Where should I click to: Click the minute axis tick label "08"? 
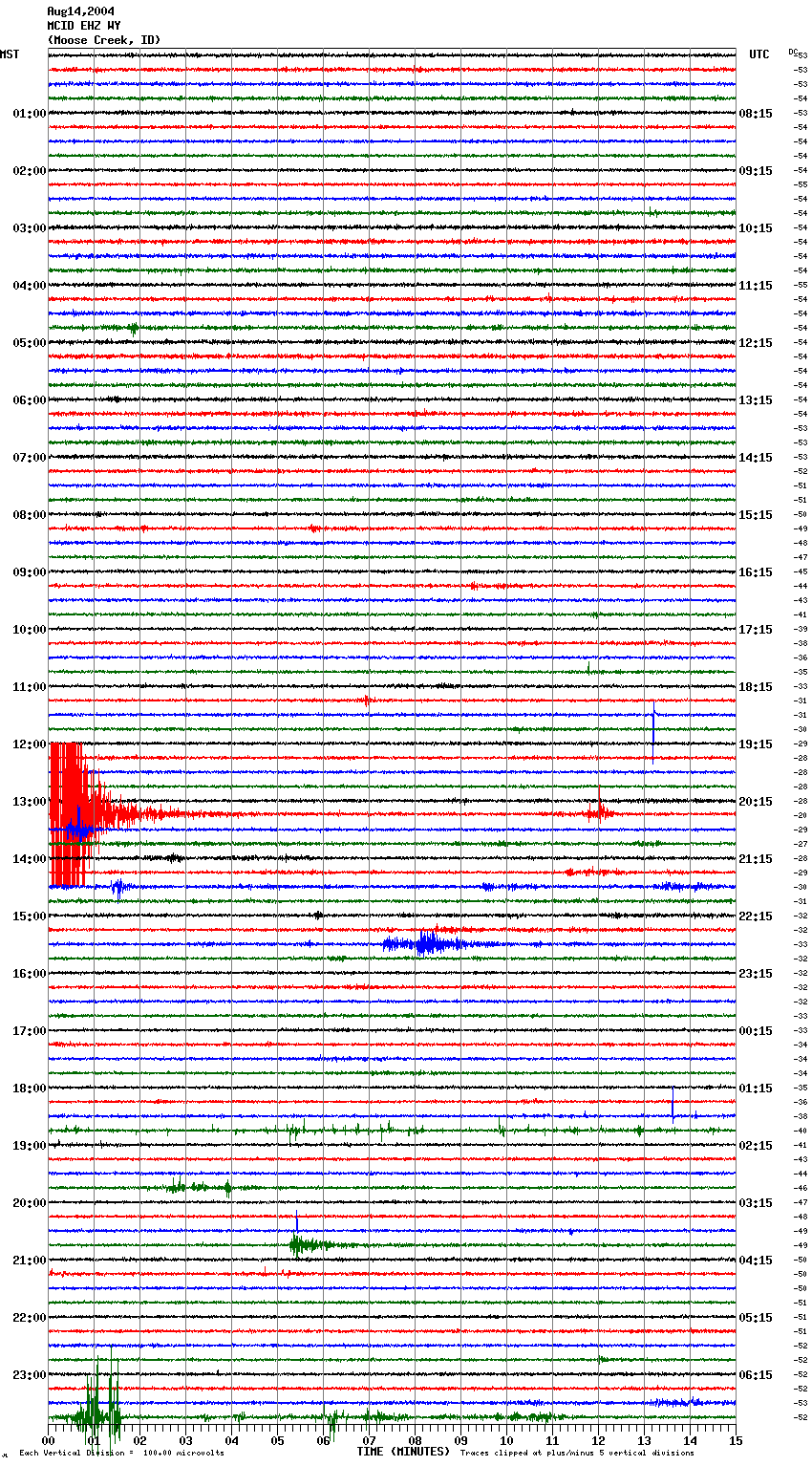[x=416, y=1440]
